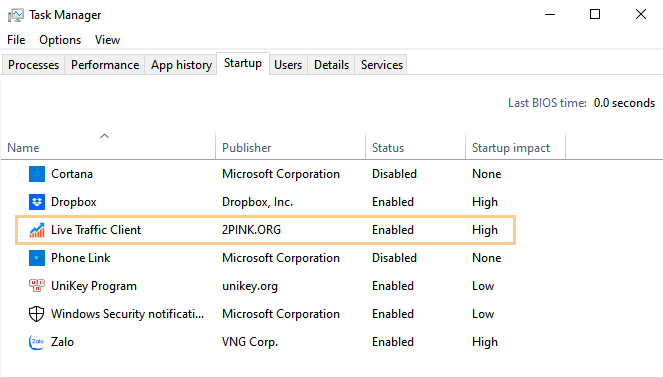The image size is (663, 377).
Task: Select the Windows Security notification entry
Action: (x=127, y=314)
